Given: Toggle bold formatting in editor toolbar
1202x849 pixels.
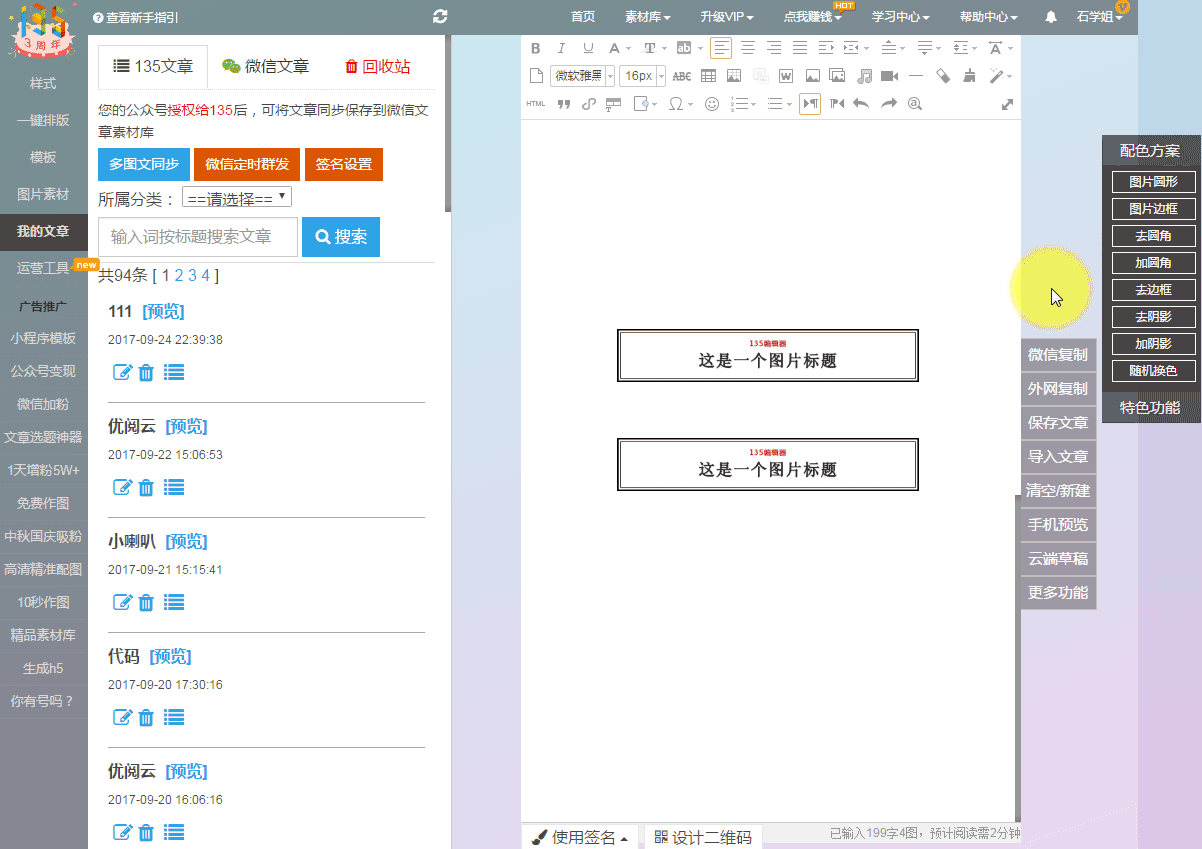Looking at the screenshot, I should (x=535, y=48).
